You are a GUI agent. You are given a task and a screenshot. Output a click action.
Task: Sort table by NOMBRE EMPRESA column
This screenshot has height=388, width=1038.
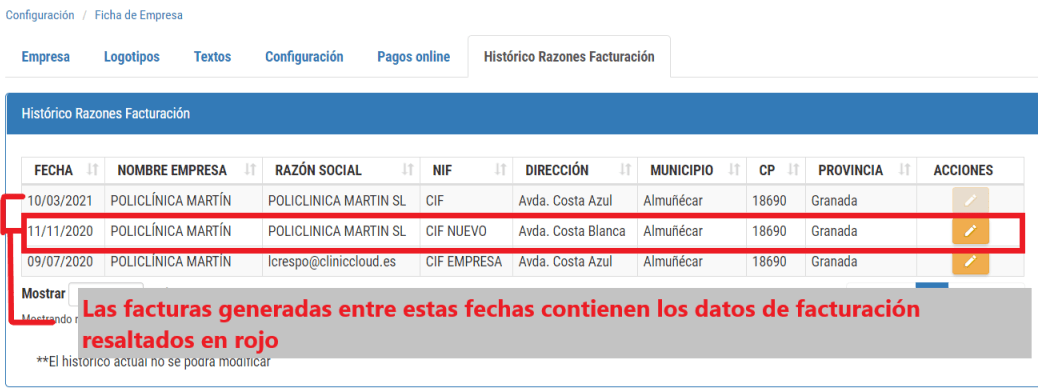tap(183, 170)
